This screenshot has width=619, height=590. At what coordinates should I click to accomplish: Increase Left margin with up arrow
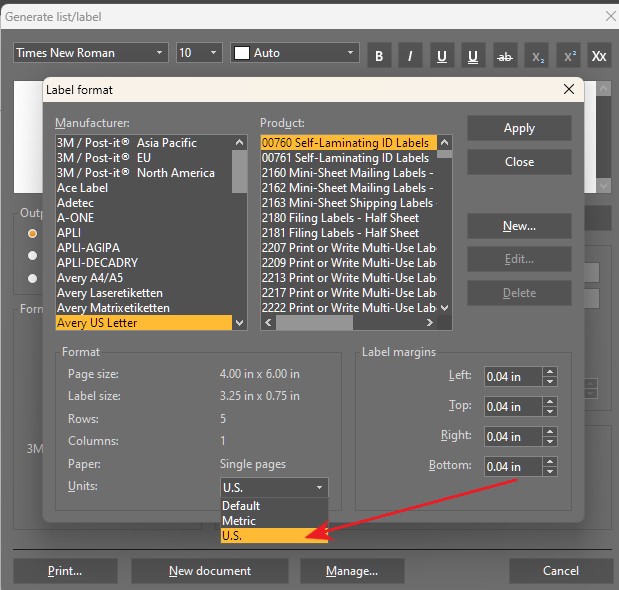tap(550, 372)
